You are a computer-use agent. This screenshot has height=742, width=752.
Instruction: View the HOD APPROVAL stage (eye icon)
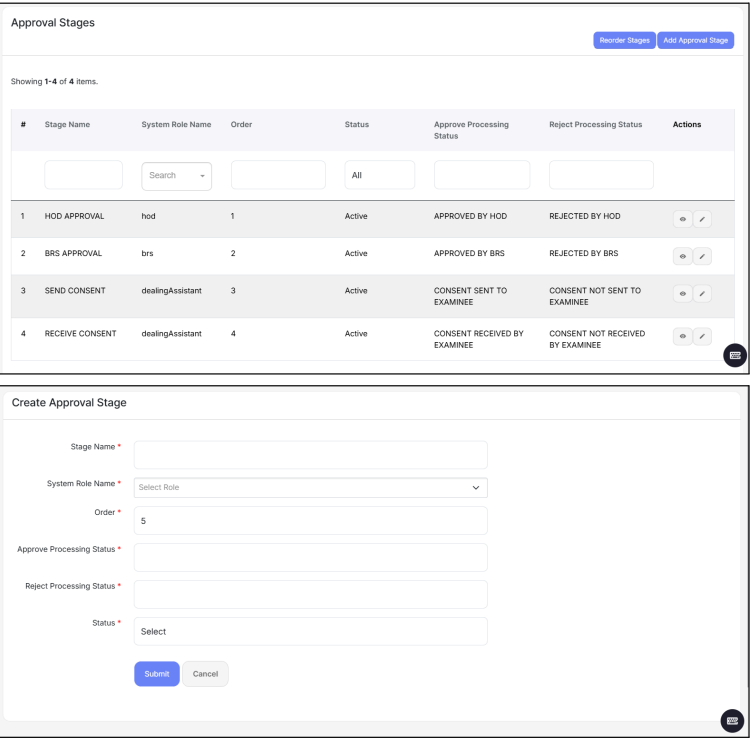point(682,219)
